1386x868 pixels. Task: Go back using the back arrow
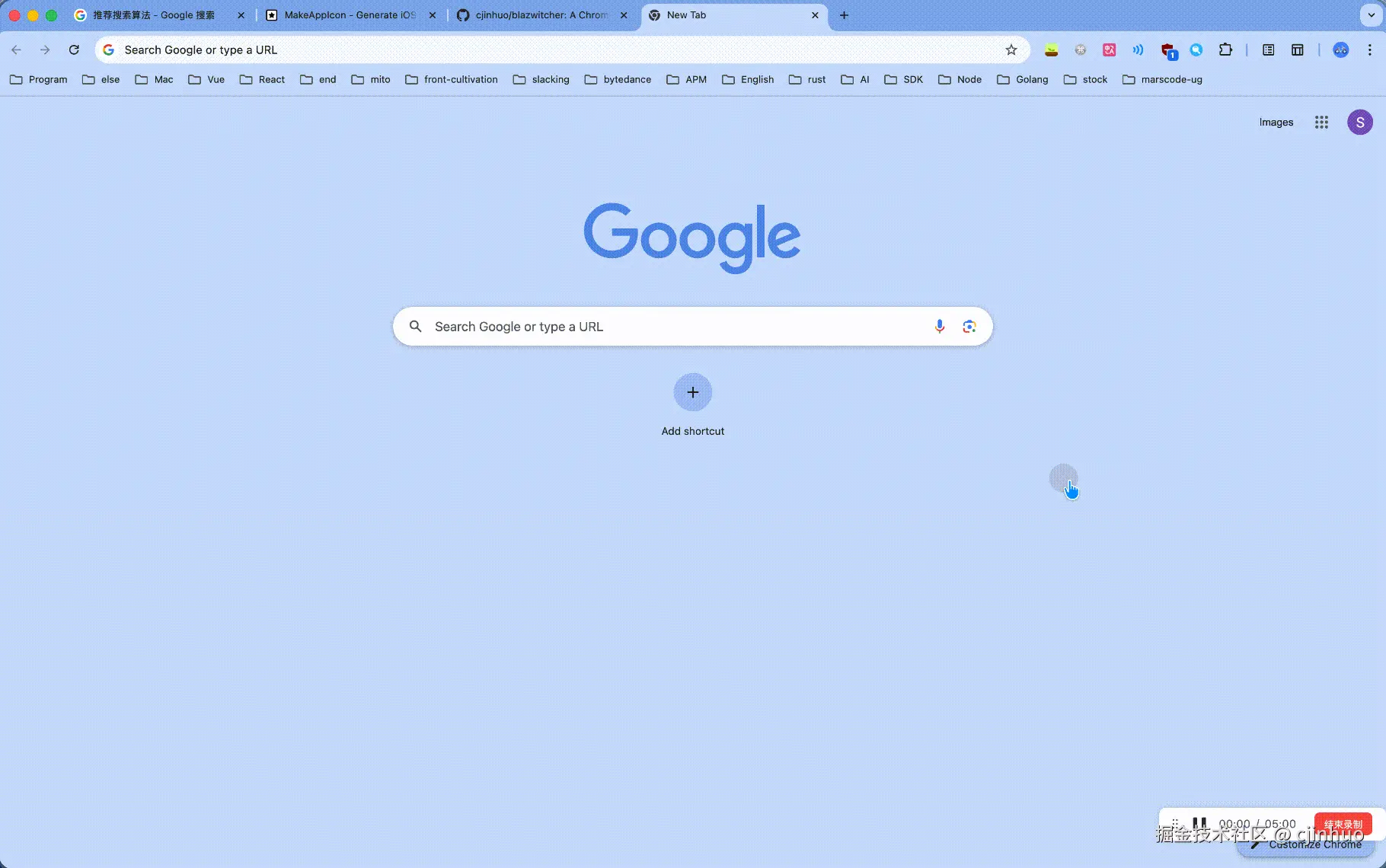[16, 50]
